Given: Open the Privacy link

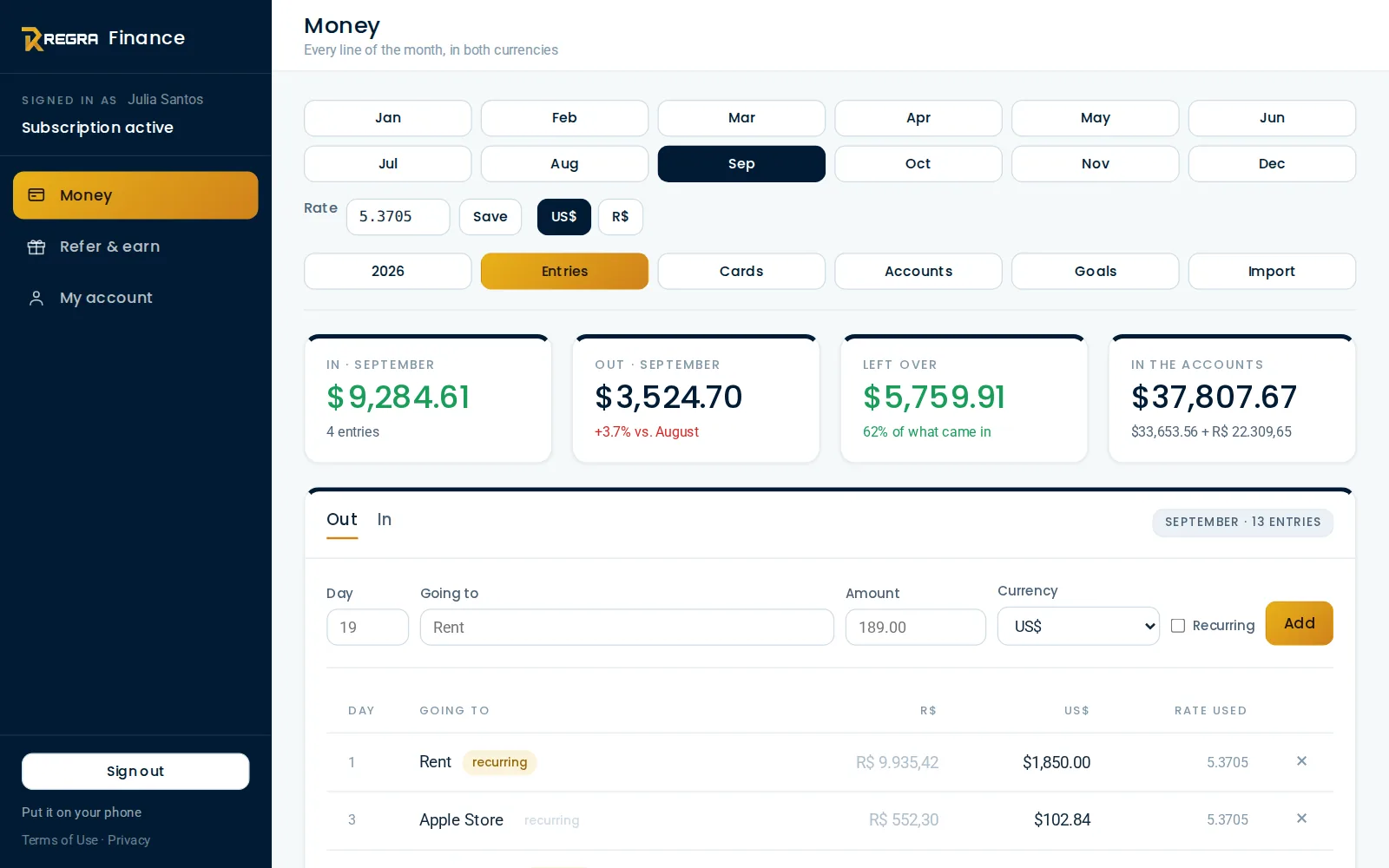Looking at the screenshot, I should pyautogui.click(x=129, y=840).
